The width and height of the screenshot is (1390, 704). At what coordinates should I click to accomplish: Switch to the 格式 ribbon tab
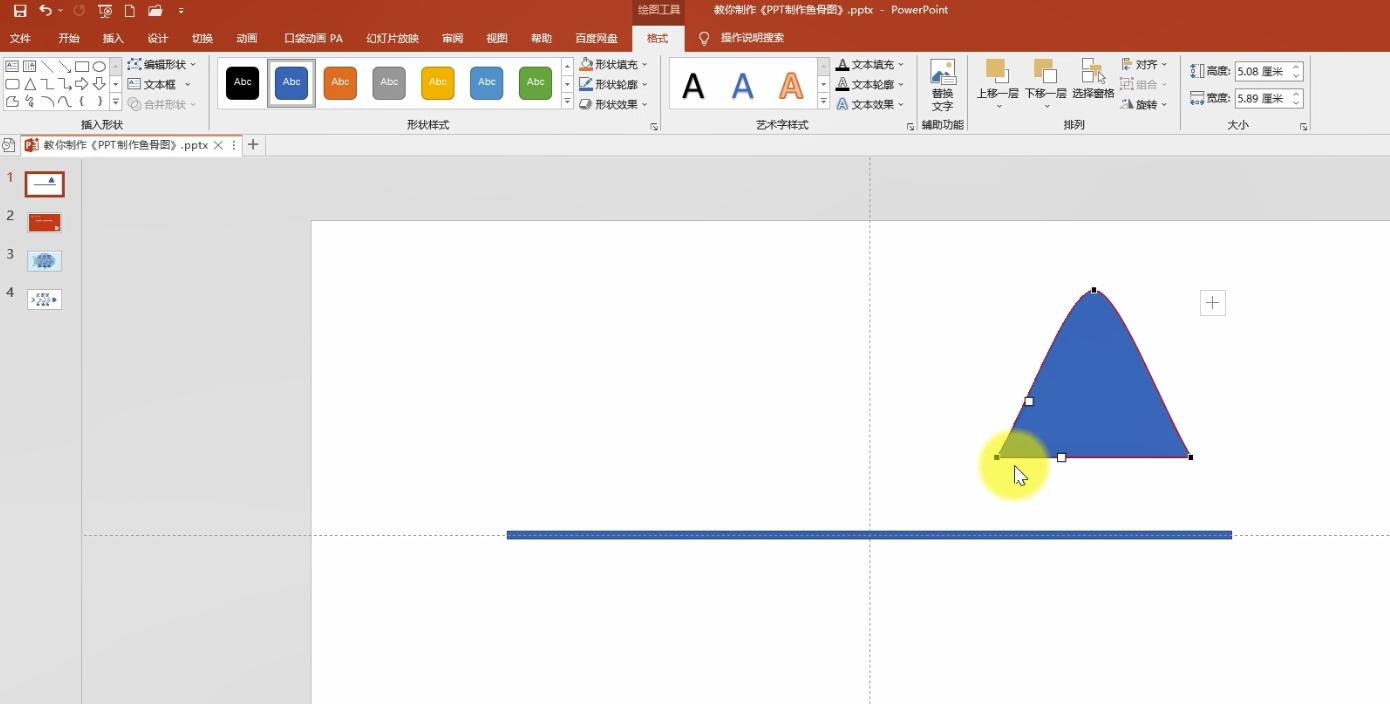657,38
